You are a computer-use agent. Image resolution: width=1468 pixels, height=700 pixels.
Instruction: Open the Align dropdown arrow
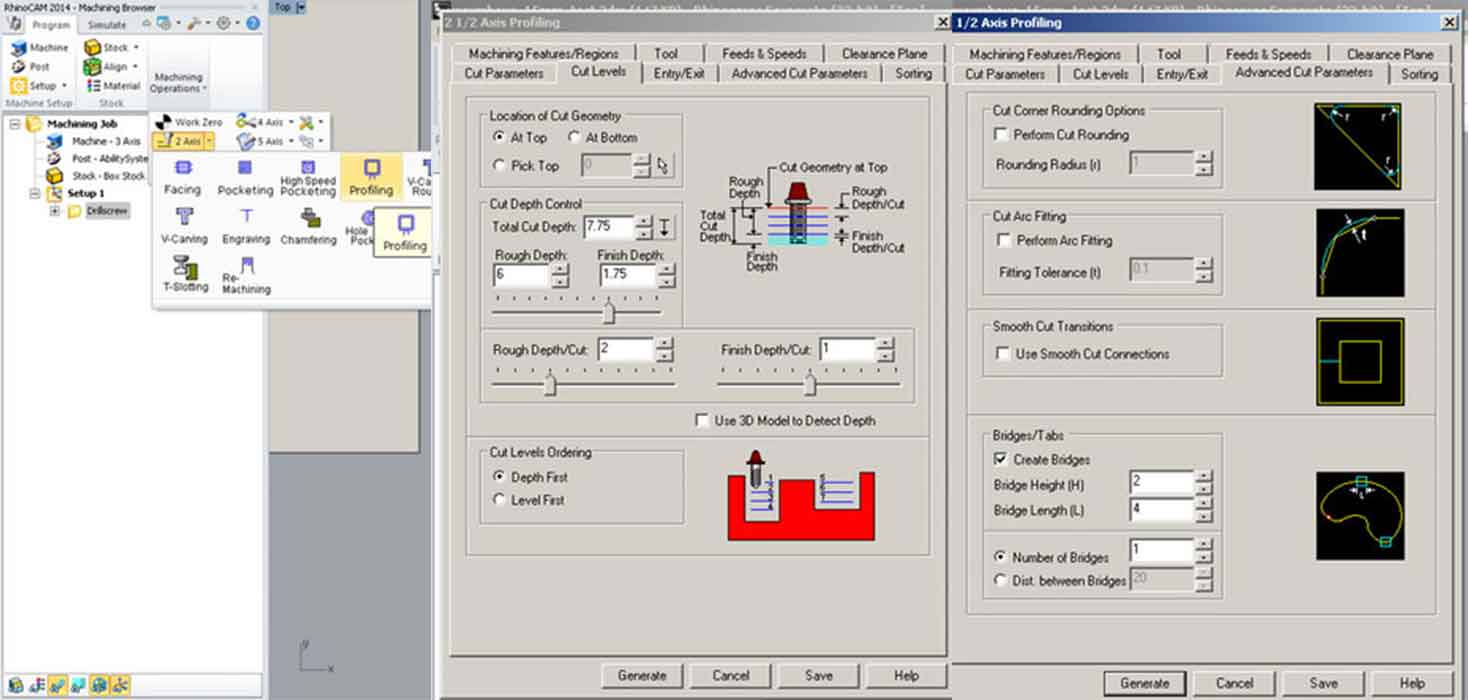(136, 67)
